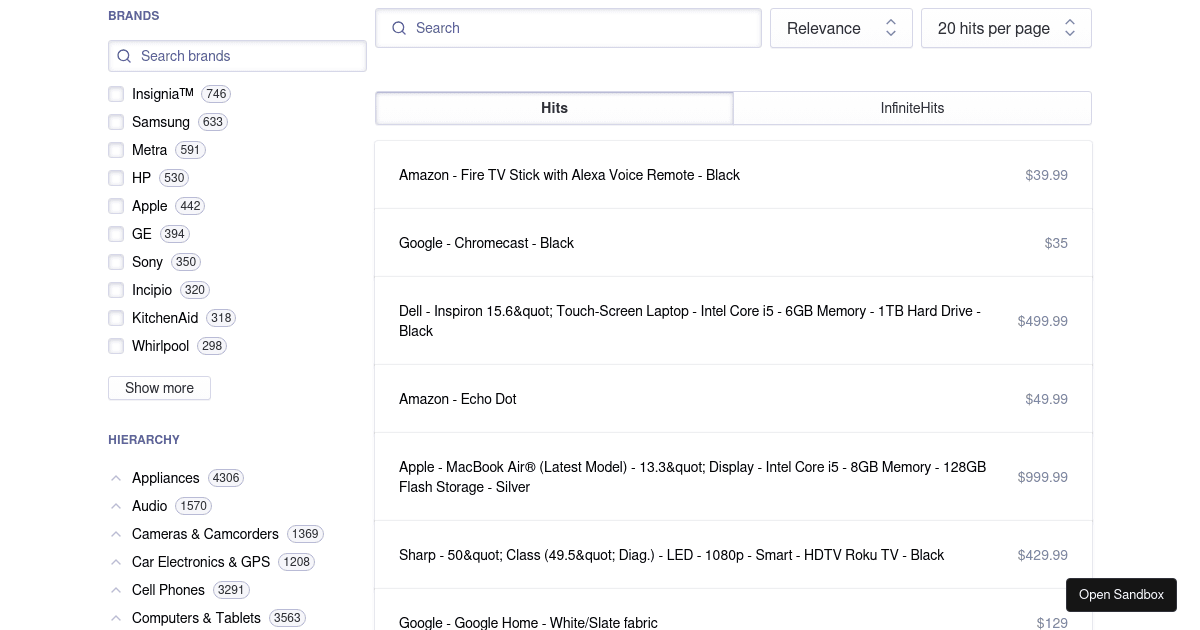Viewport: 1200px width, 630px height.
Task: Open the Amazon Fire TV Stick result
Action: point(733,175)
